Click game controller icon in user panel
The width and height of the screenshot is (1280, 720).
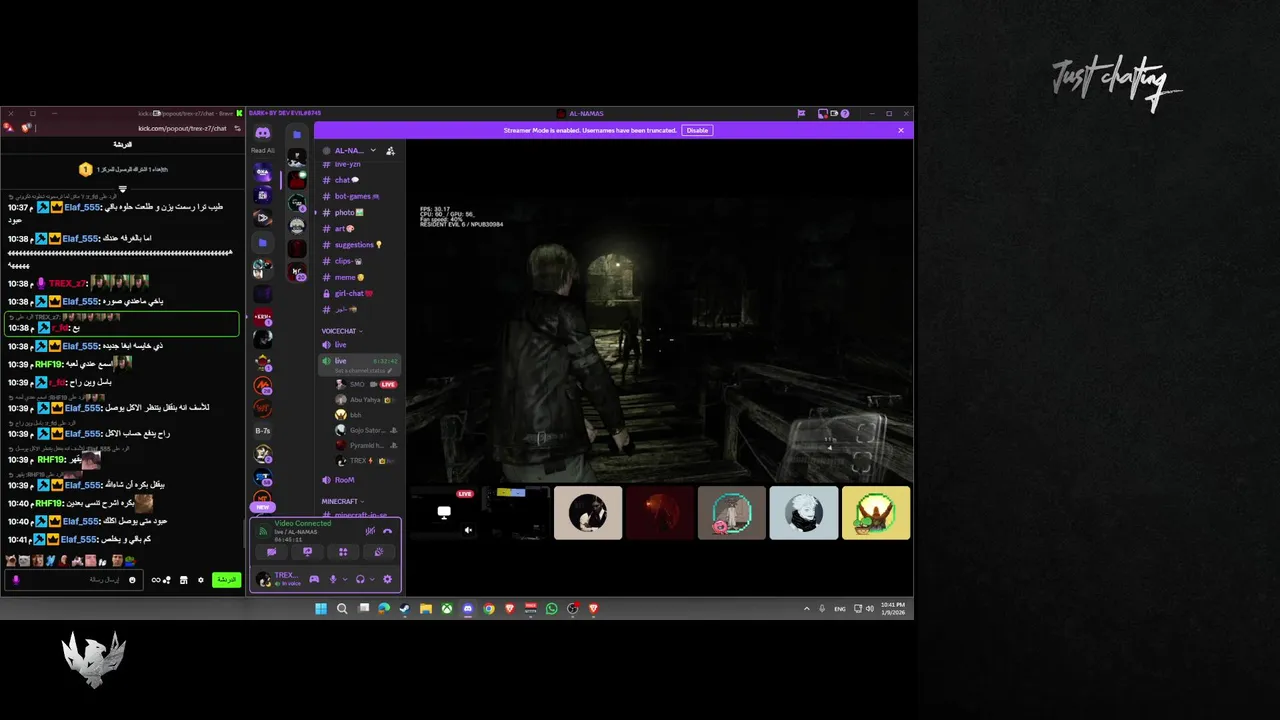314,579
